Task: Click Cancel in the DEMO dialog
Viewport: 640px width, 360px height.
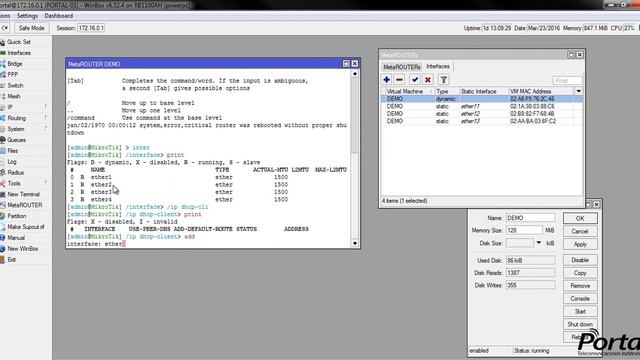Action: click(580, 231)
